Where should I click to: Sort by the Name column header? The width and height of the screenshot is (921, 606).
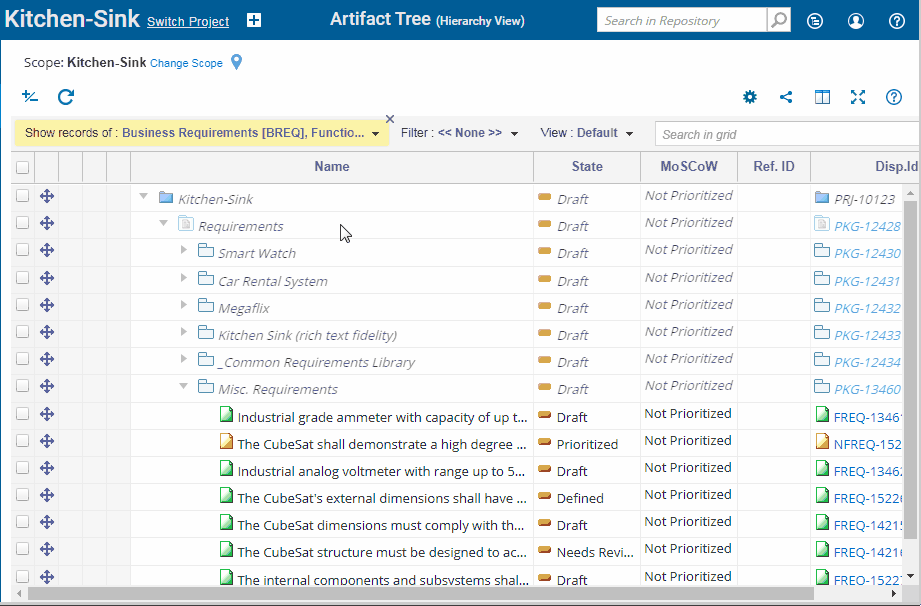coord(332,167)
